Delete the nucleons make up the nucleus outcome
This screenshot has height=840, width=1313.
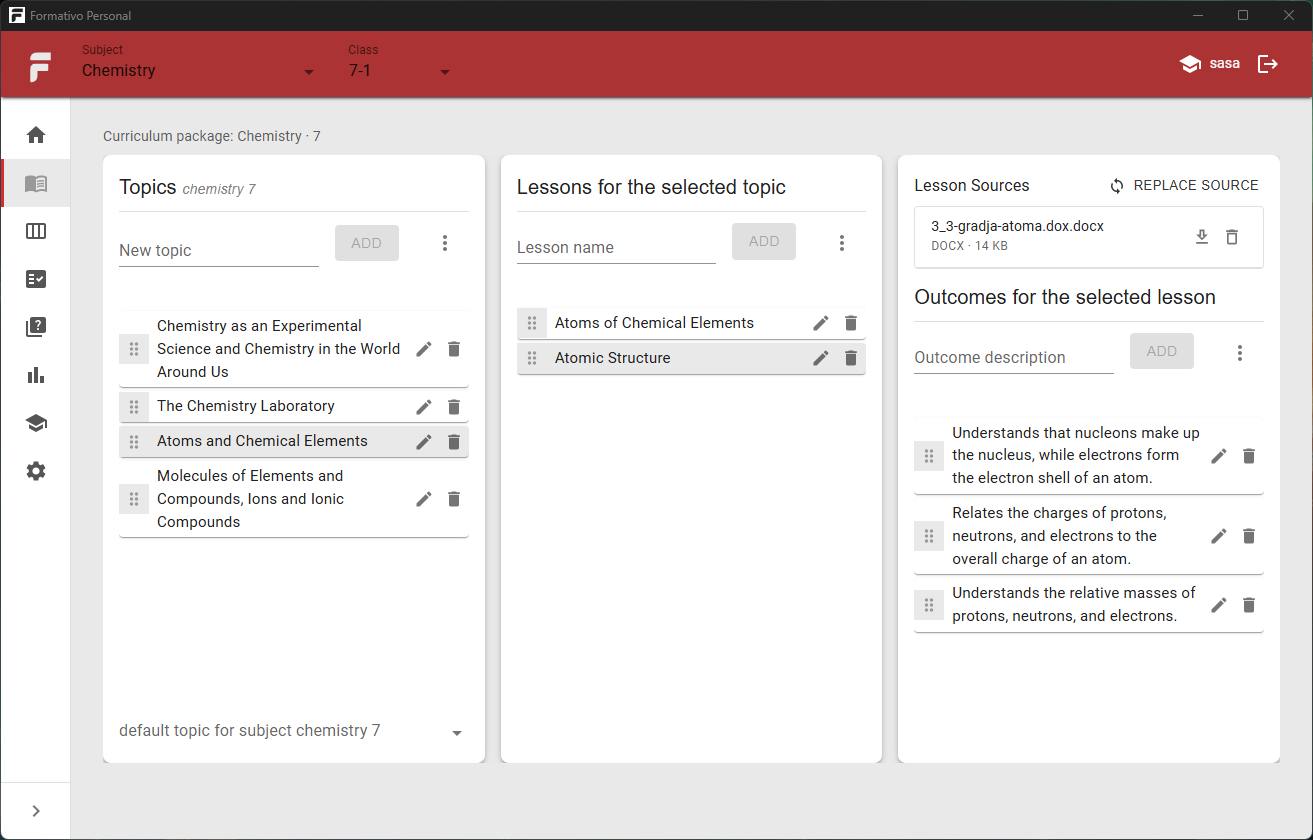pyautogui.click(x=1249, y=456)
